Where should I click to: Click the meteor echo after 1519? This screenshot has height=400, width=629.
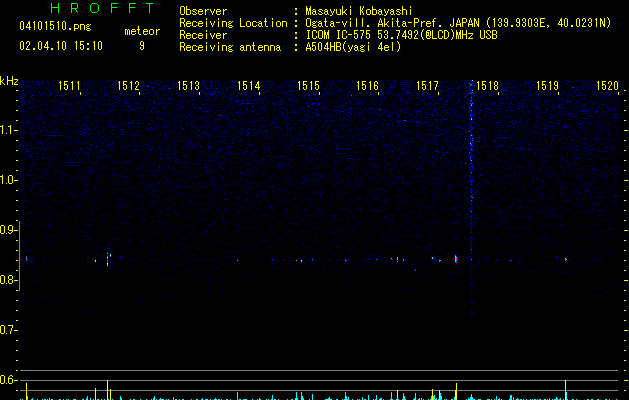(x=566, y=260)
